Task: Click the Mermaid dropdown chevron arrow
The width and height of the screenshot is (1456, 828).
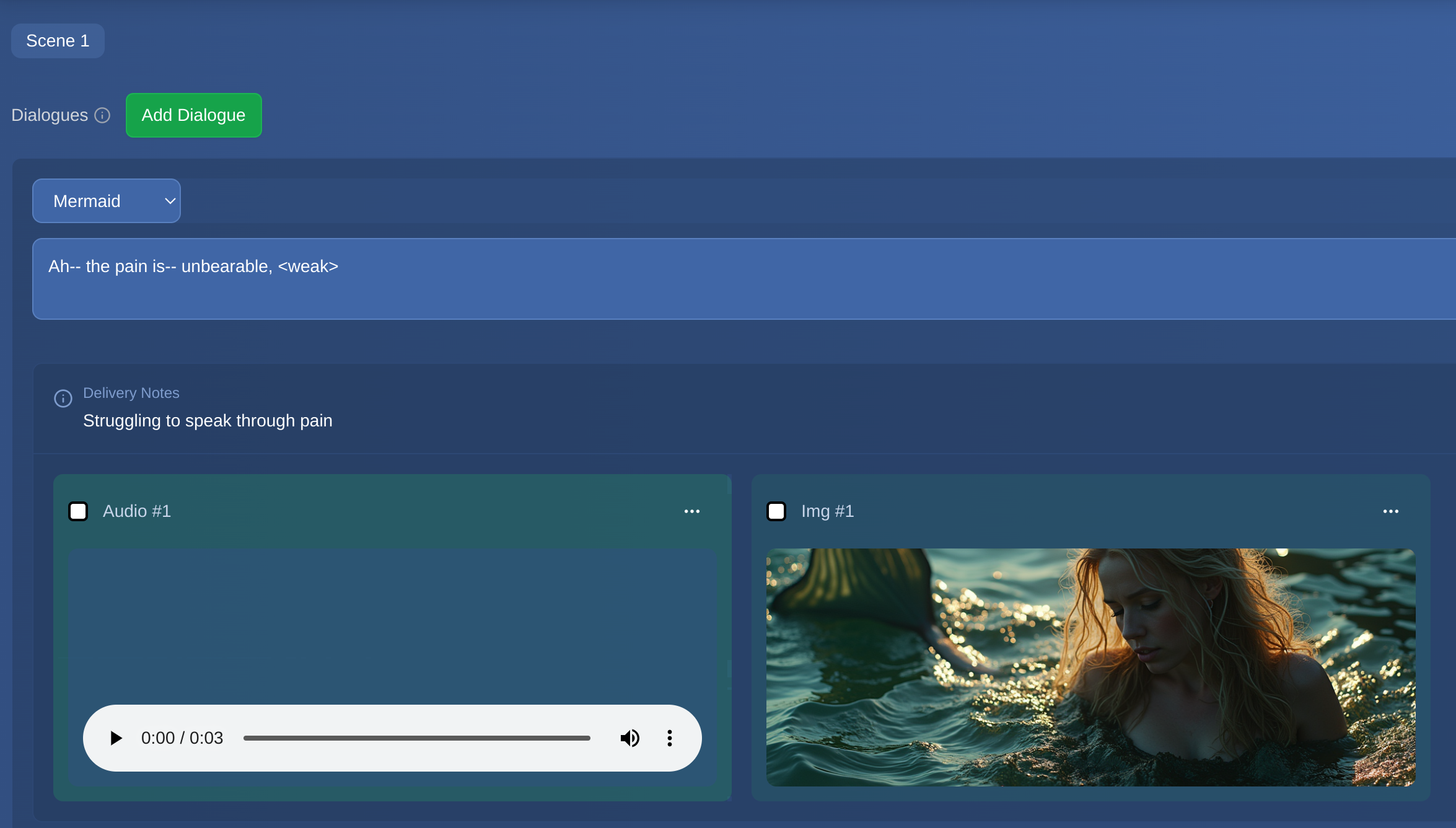Action: coord(170,201)
